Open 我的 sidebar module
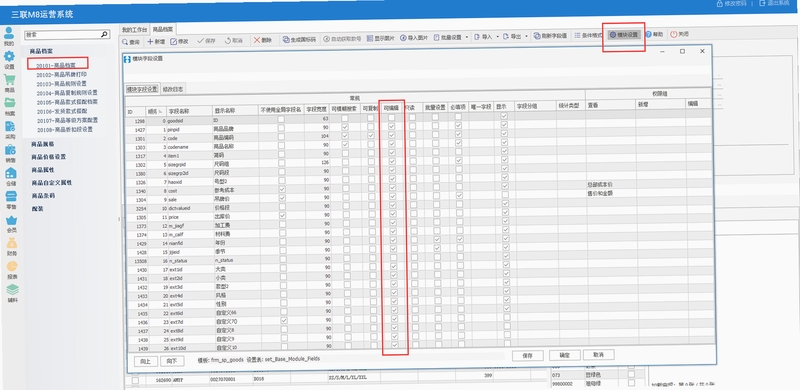The height and width of the screenshot is (390, 800). click(9, 37)
